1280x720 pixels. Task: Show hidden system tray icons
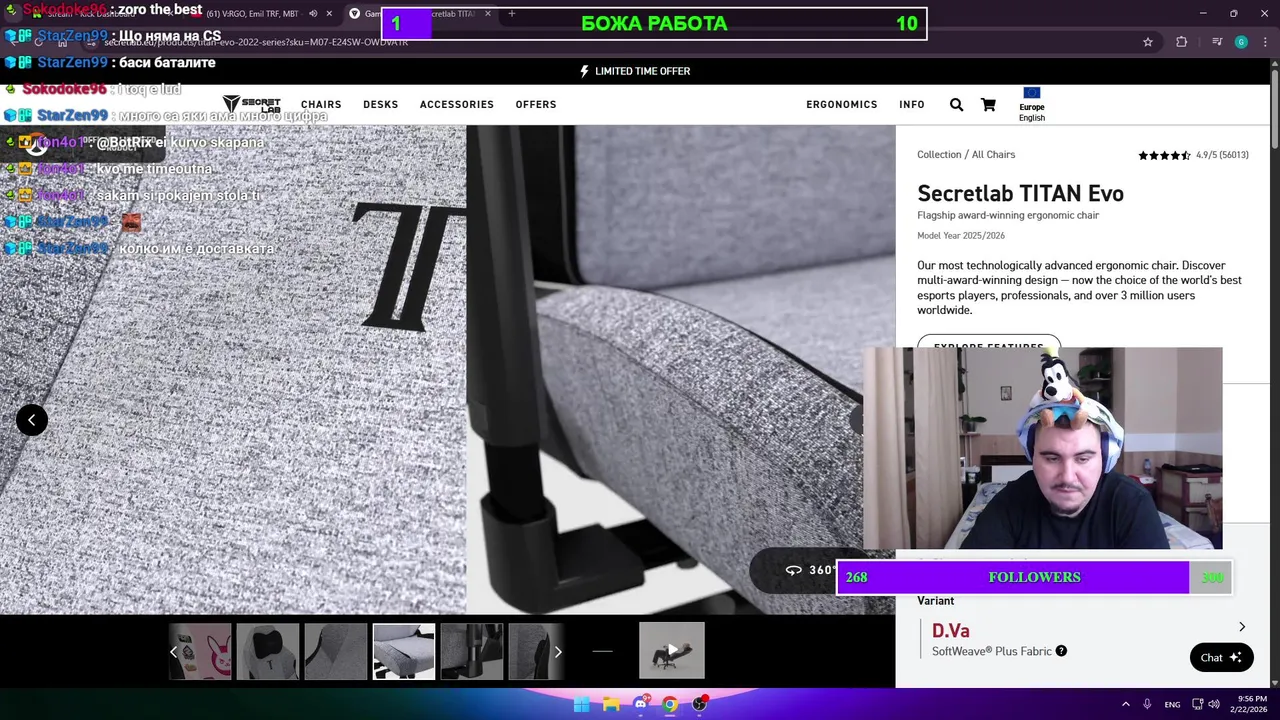point(1125,704)
